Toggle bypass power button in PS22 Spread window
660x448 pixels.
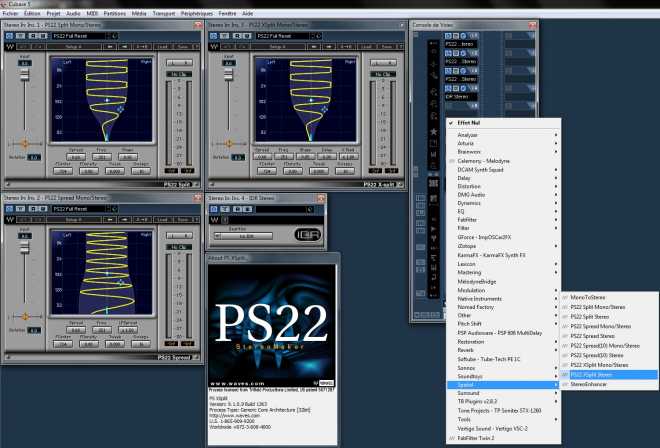(x=9, y=209)
